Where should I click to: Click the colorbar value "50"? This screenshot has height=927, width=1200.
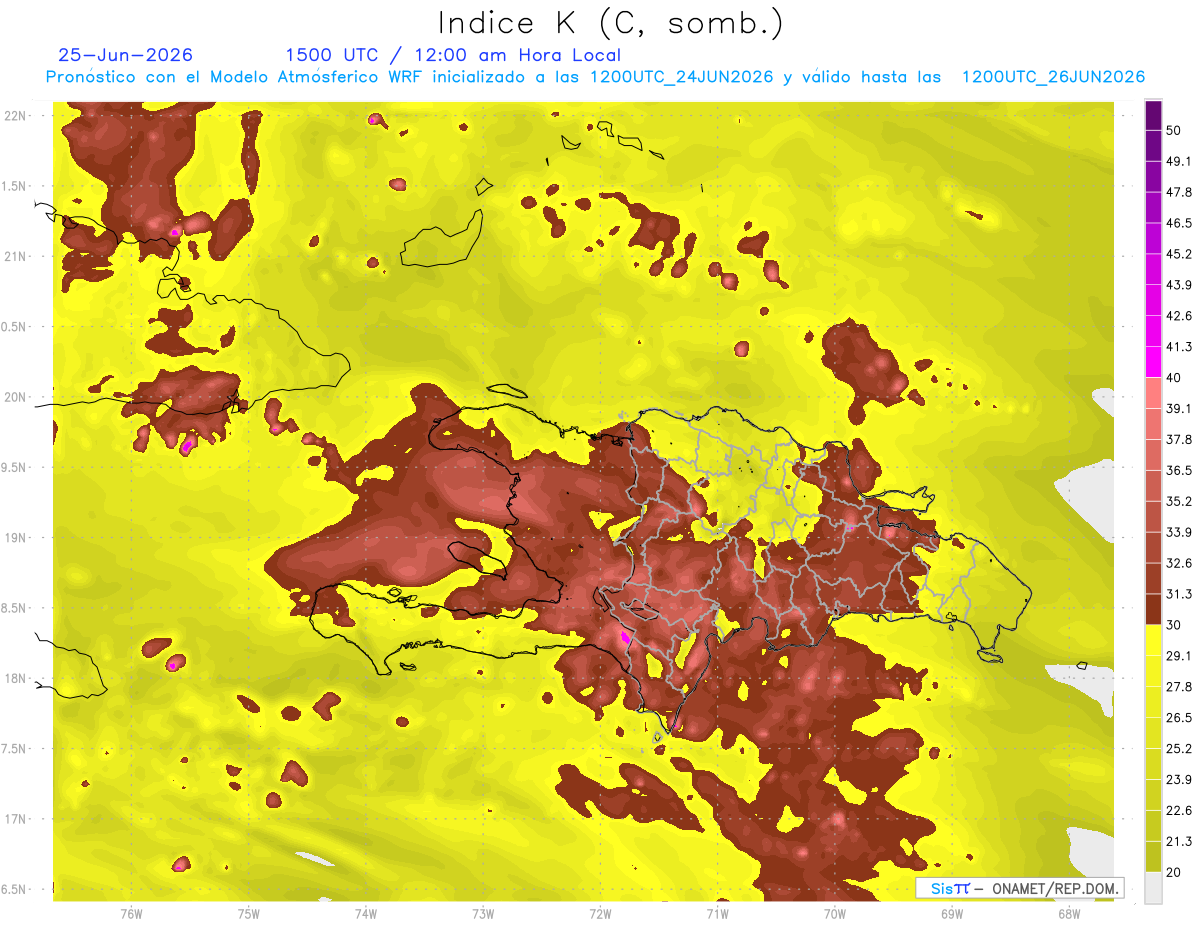click(x=1175, y=131)
